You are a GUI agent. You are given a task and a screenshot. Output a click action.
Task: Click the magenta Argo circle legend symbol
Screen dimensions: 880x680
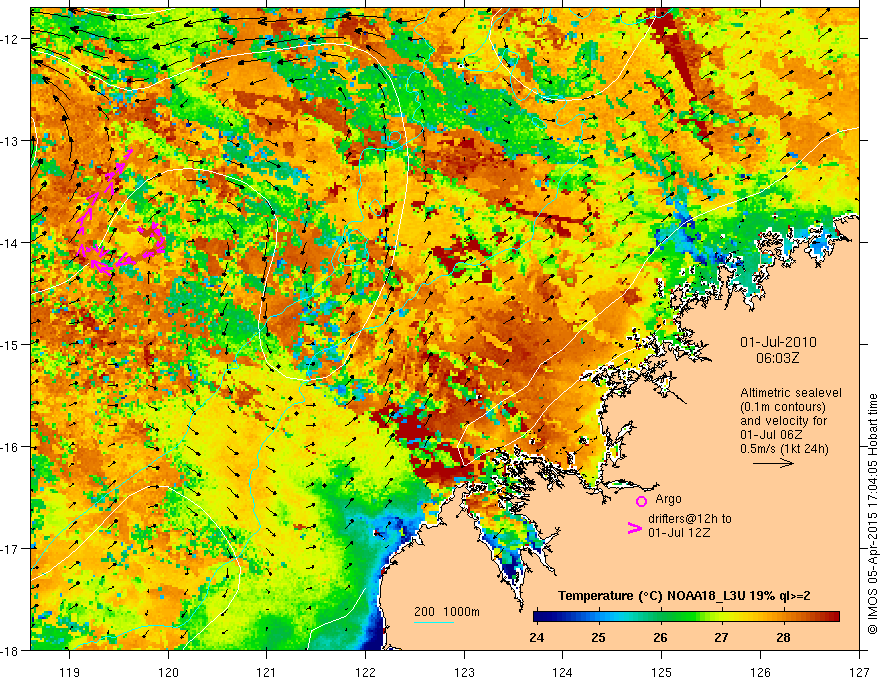coord(641,501)
